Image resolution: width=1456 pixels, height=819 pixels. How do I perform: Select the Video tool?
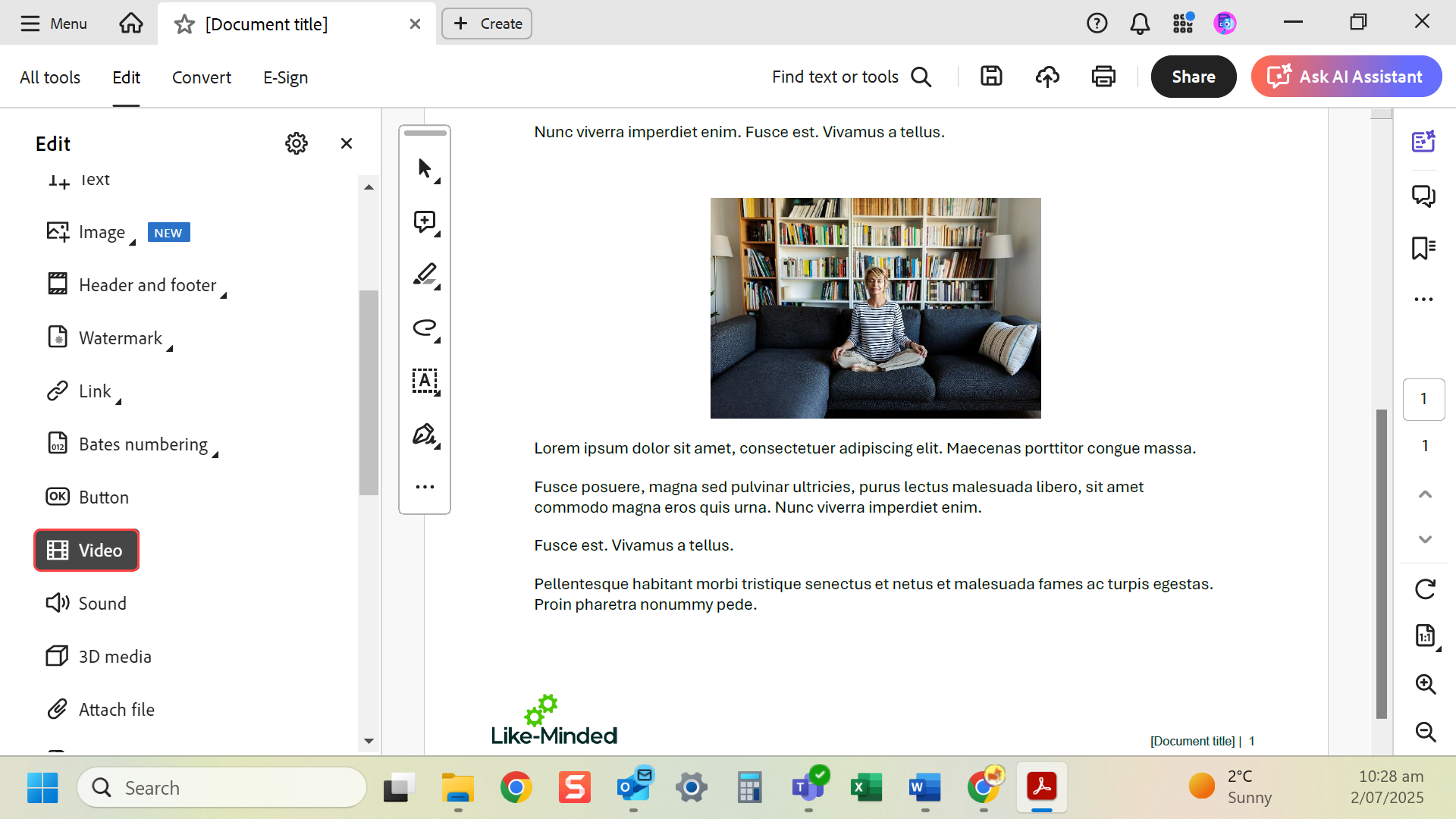pos(86,551)
